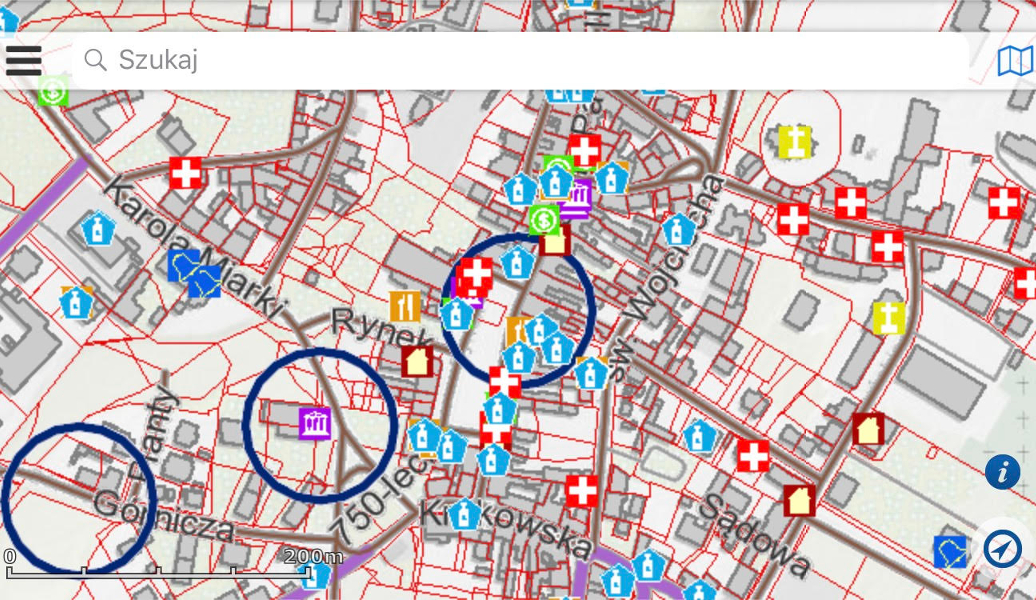
Task: Open the hamburger menu
Action: (x=23, y=60)
